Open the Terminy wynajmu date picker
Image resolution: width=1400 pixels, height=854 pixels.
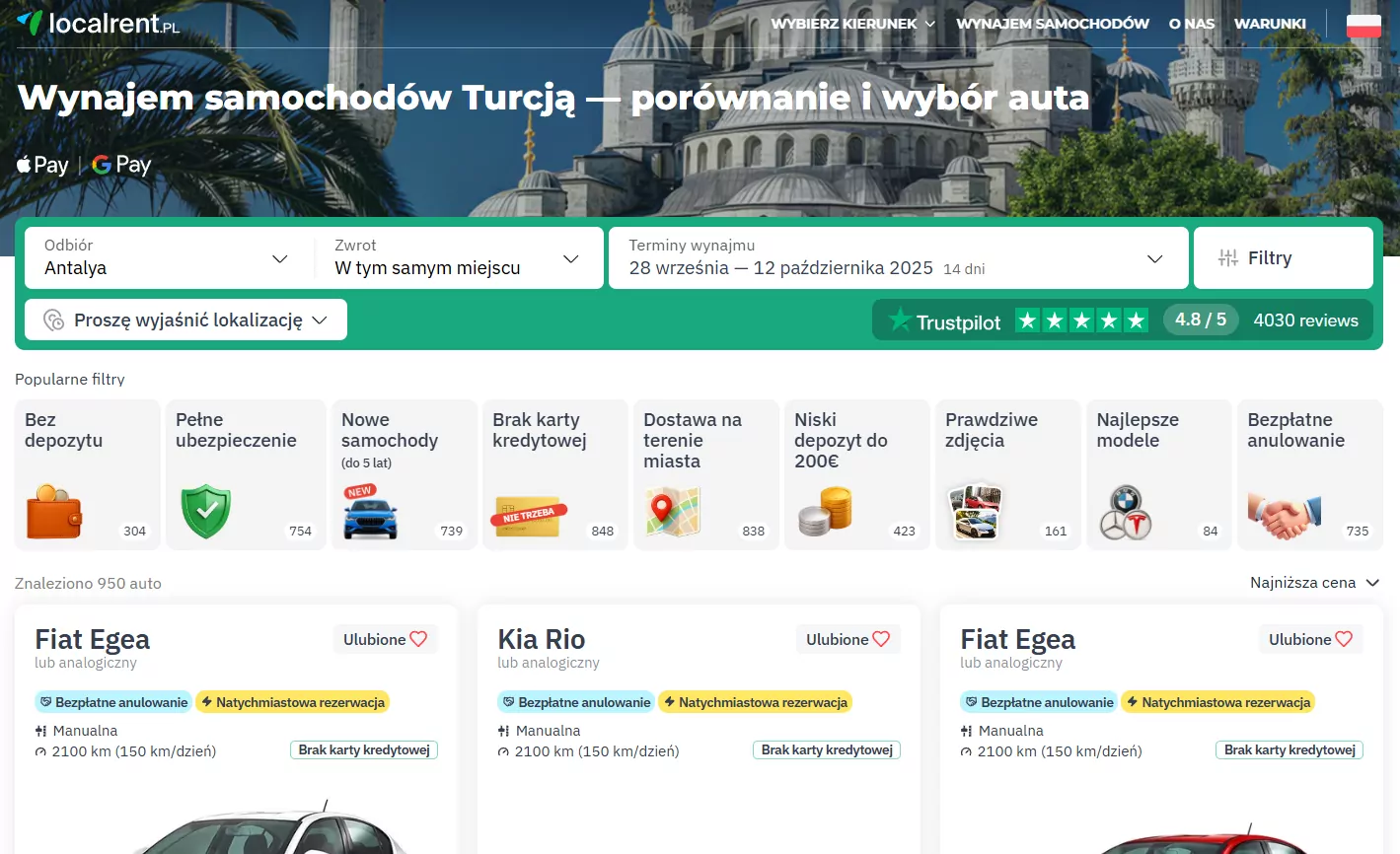(897, 258)
